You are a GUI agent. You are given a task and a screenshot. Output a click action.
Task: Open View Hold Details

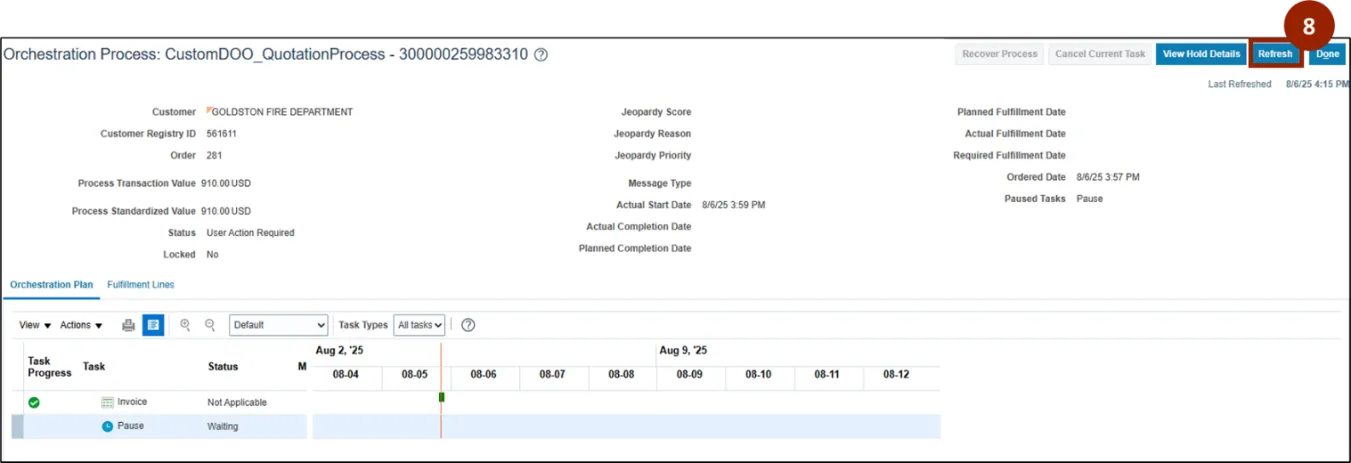tap(1201, 54)
